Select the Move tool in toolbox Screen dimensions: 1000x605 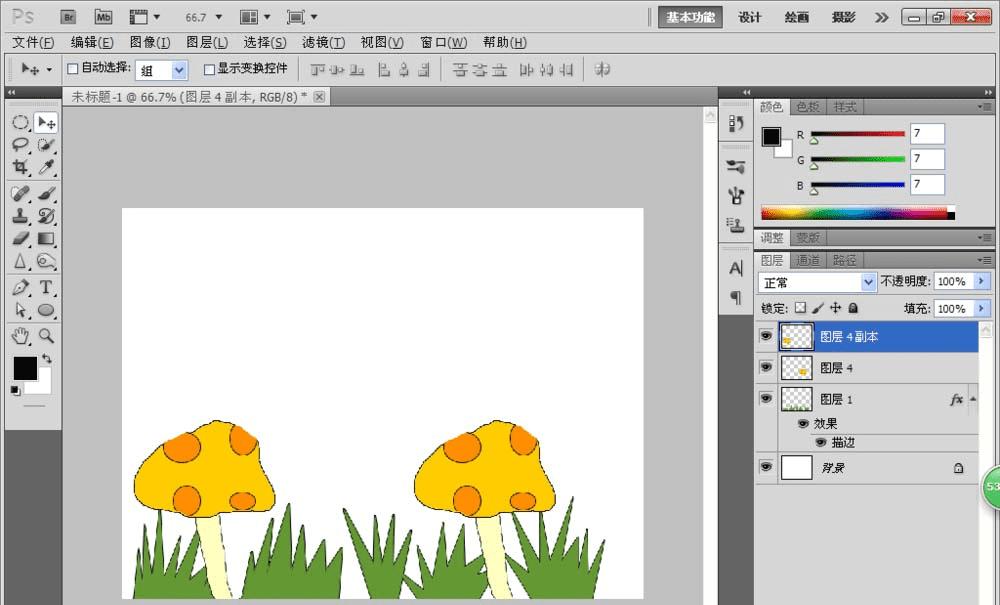tap(46, 122)
